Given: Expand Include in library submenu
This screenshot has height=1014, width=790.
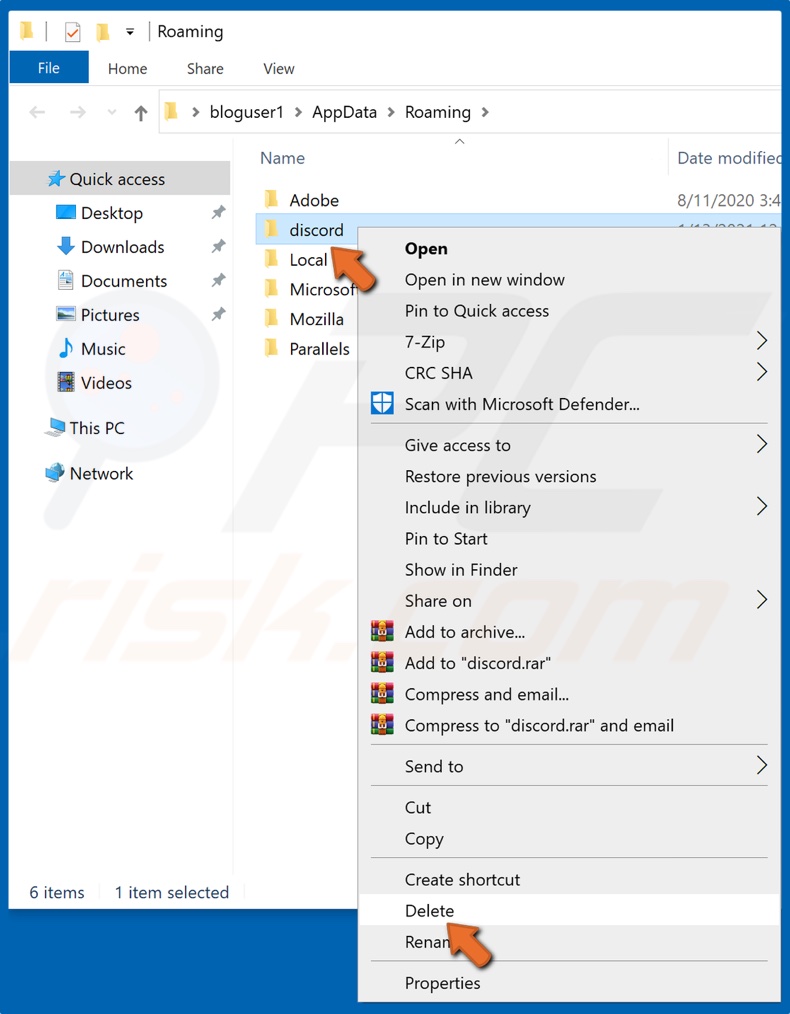Looking at the screenshot, I should click(569, 508).
